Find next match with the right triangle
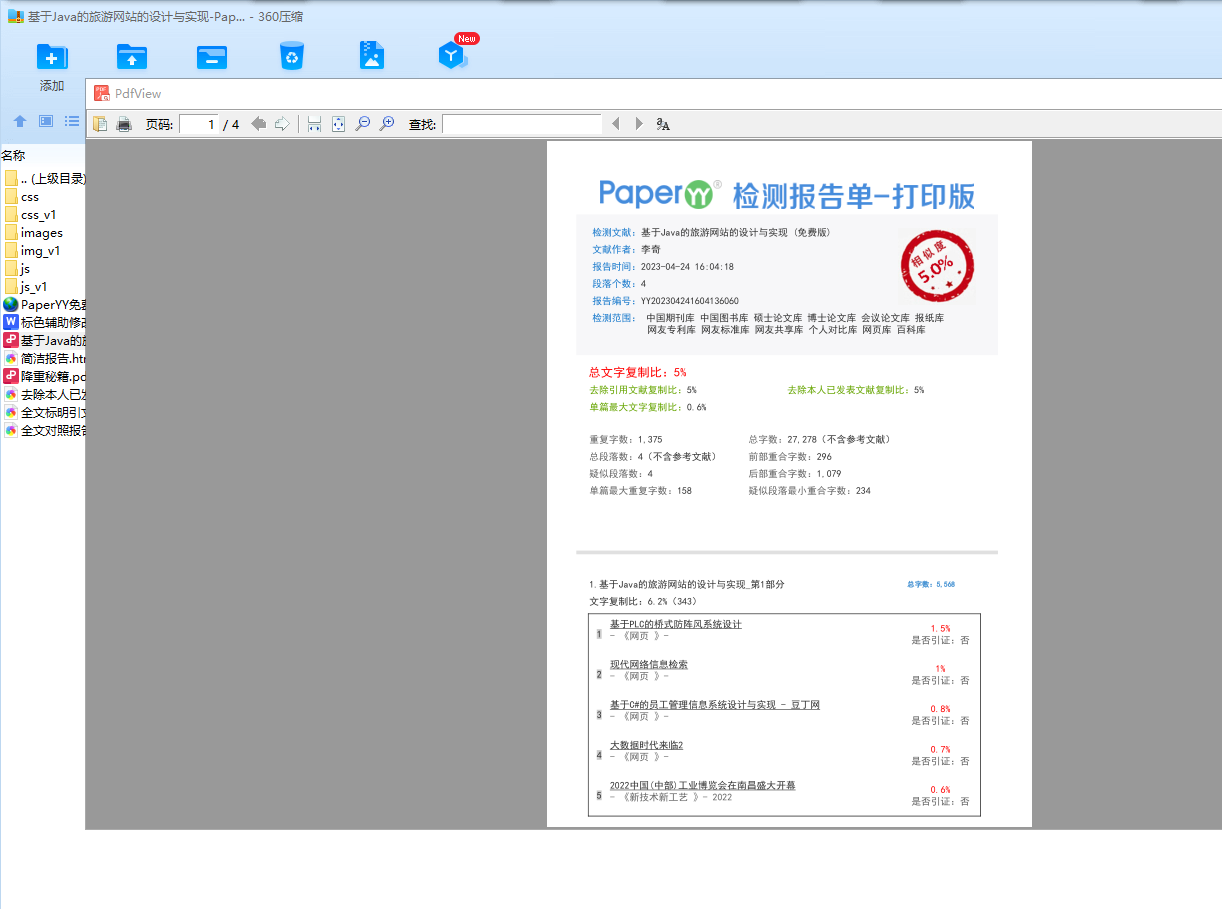 pos(639,124)
